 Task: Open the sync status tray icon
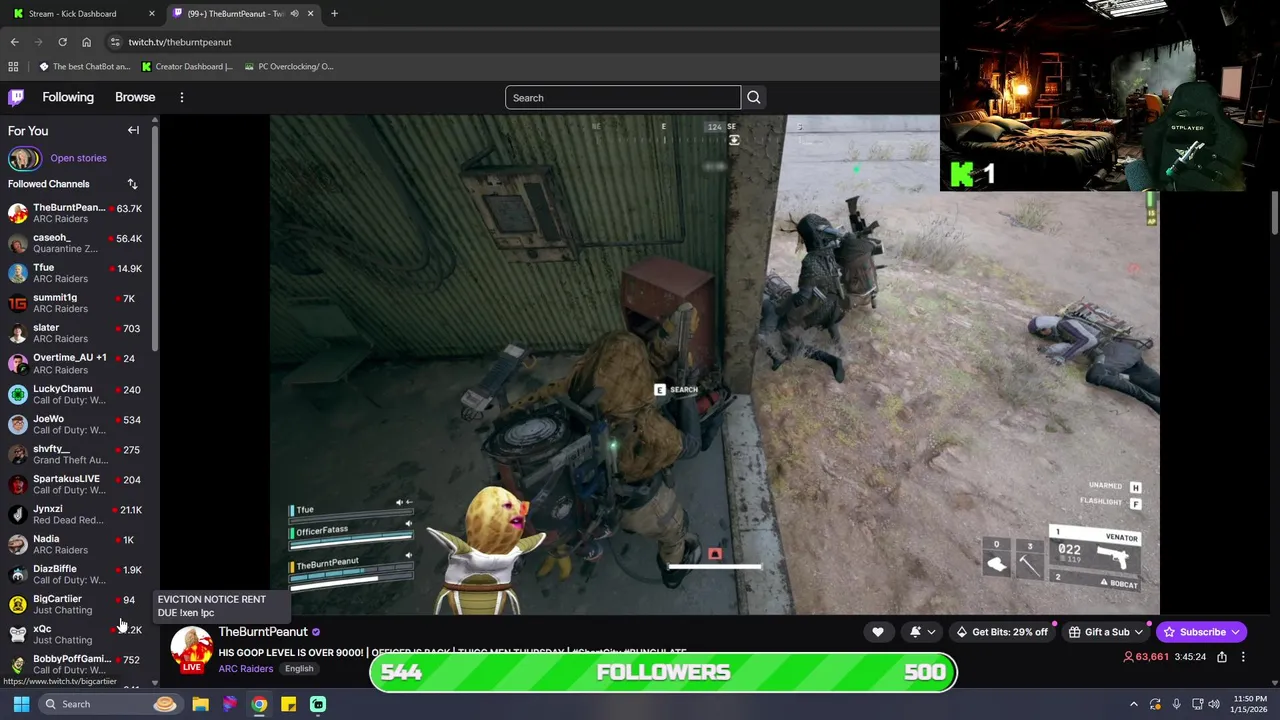coord(1155,704)
